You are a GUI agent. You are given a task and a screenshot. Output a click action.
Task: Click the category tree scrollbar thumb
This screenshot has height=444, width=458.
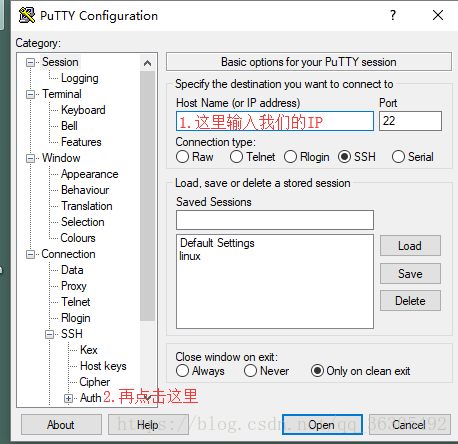click(147, 196)
